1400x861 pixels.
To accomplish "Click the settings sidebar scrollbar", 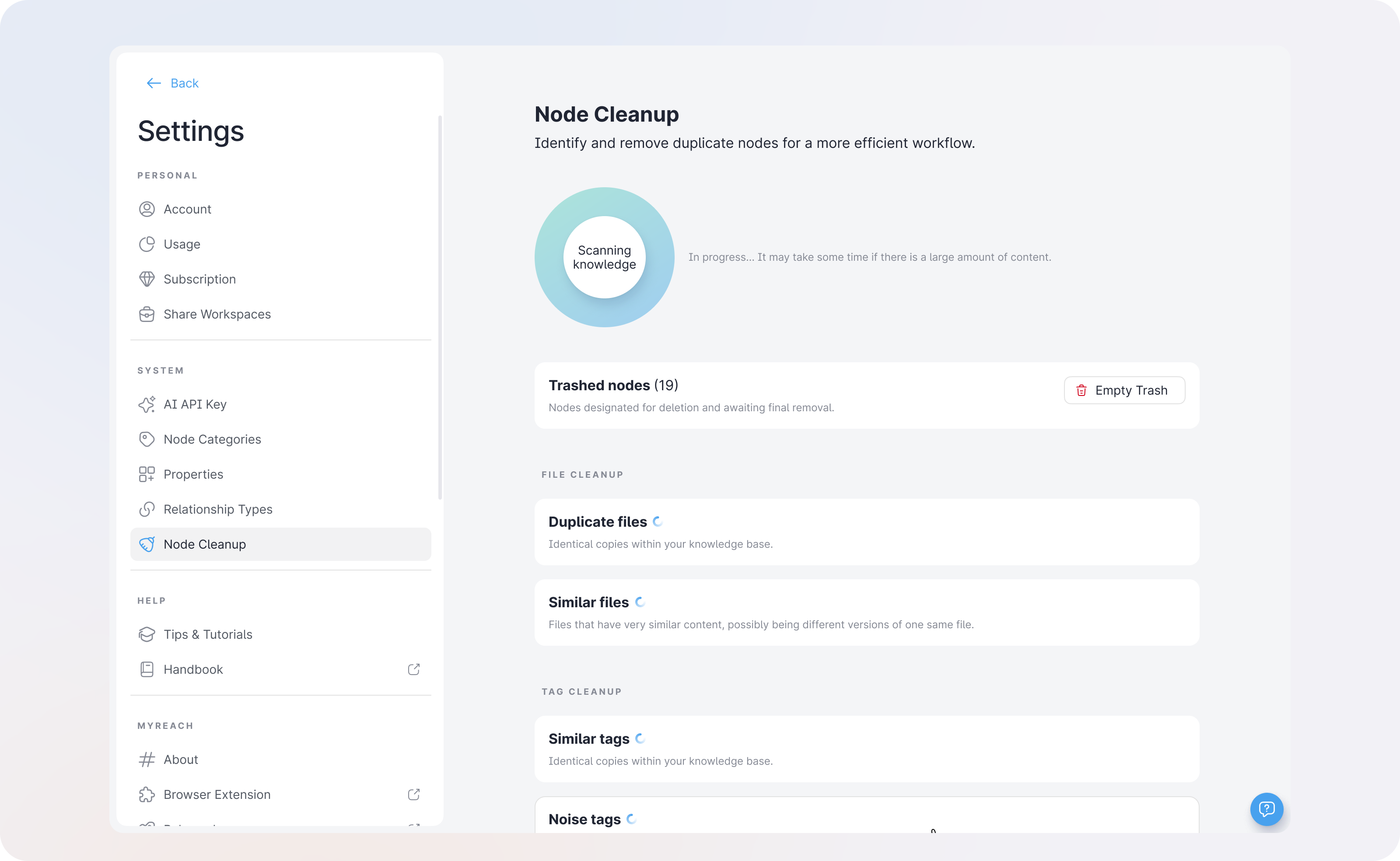I will point(440,308).
